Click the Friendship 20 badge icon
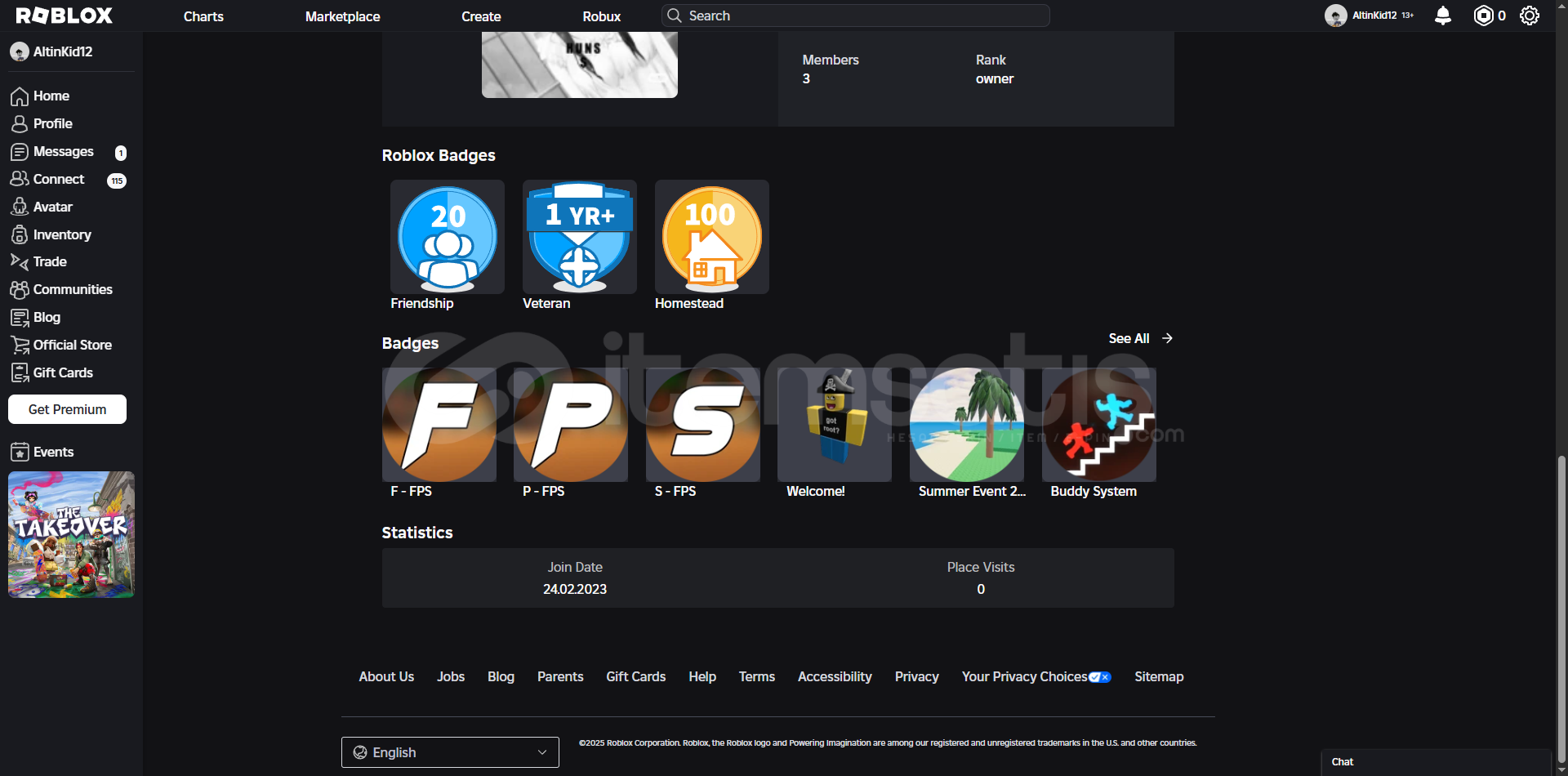Viewport: 1568px width, 776px height. coord(448,237)
